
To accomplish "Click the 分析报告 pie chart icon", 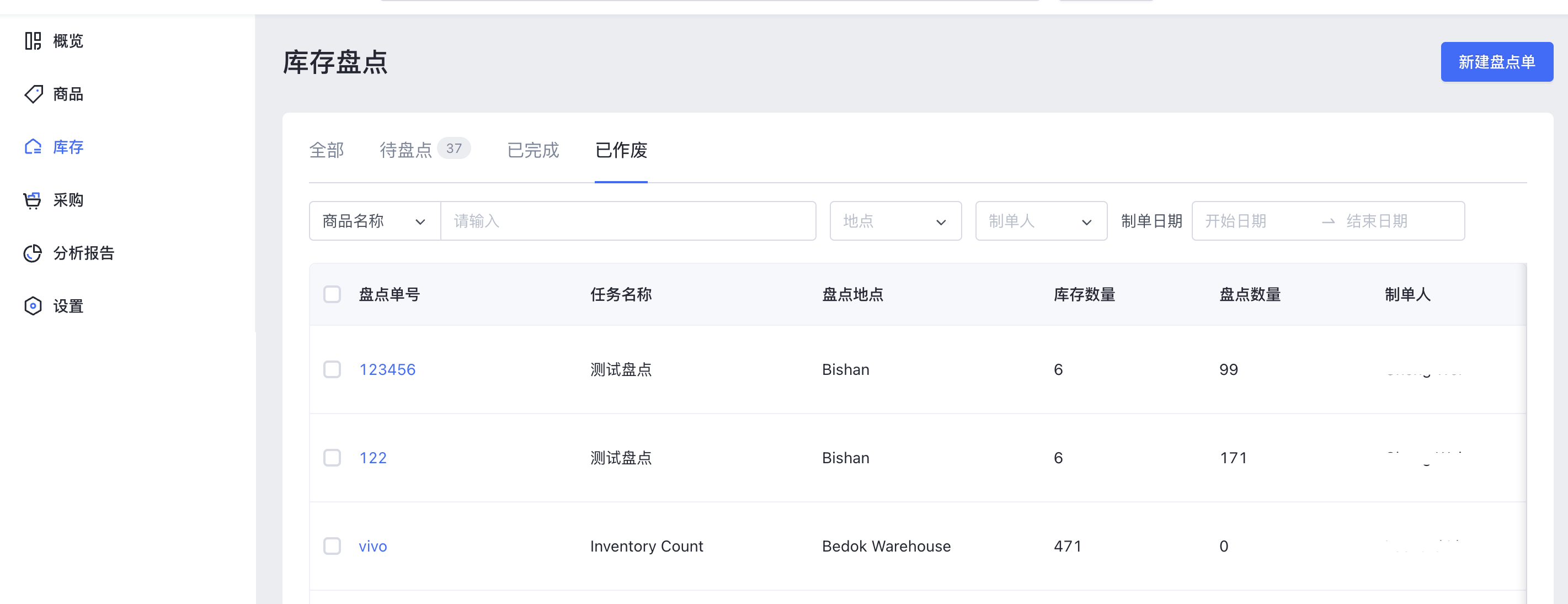I will pyautogui.click(x=33, y=253).
